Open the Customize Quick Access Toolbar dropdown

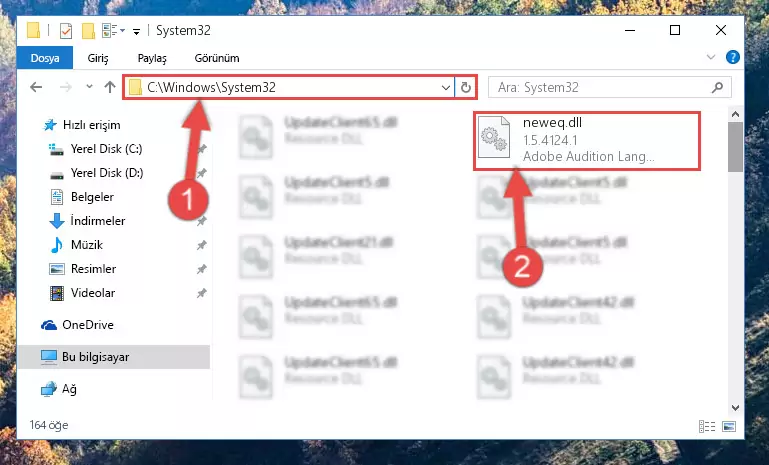[x=136, y=31]
